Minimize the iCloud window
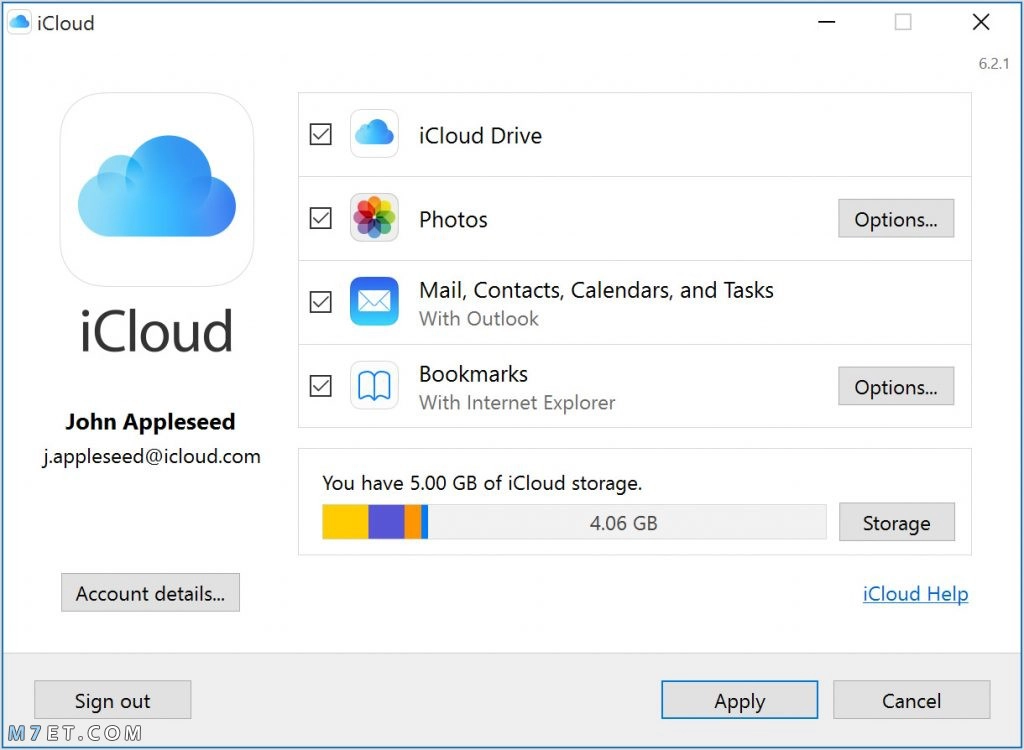The height and width of the screenshot is (750, 1024). 827,22
